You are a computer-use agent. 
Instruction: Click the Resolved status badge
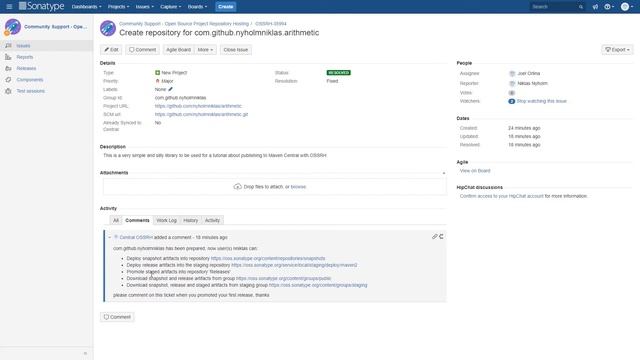click(x=338, y=73)
